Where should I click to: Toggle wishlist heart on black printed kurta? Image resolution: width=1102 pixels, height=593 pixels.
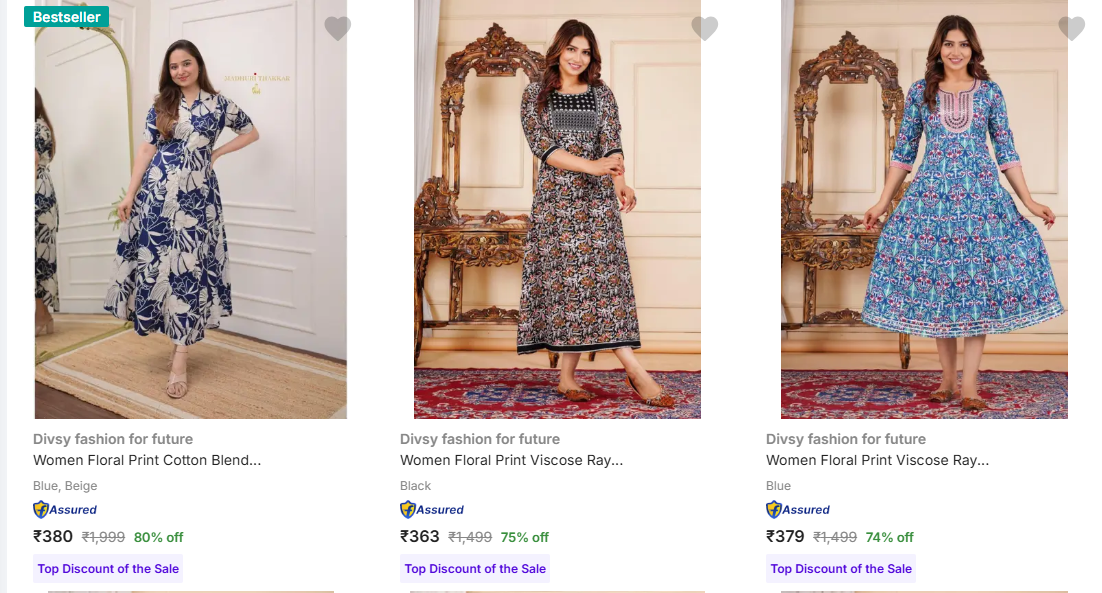click(x=705, y=29)
